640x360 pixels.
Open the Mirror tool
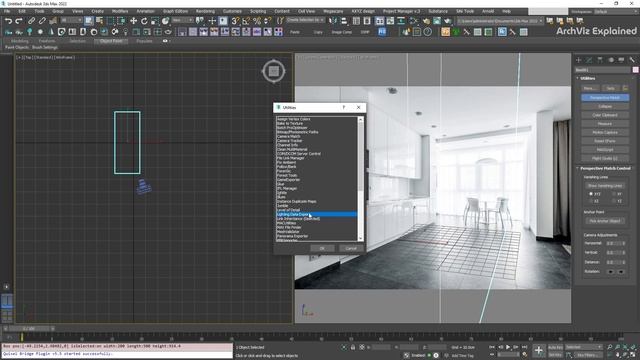click(333, 20)
